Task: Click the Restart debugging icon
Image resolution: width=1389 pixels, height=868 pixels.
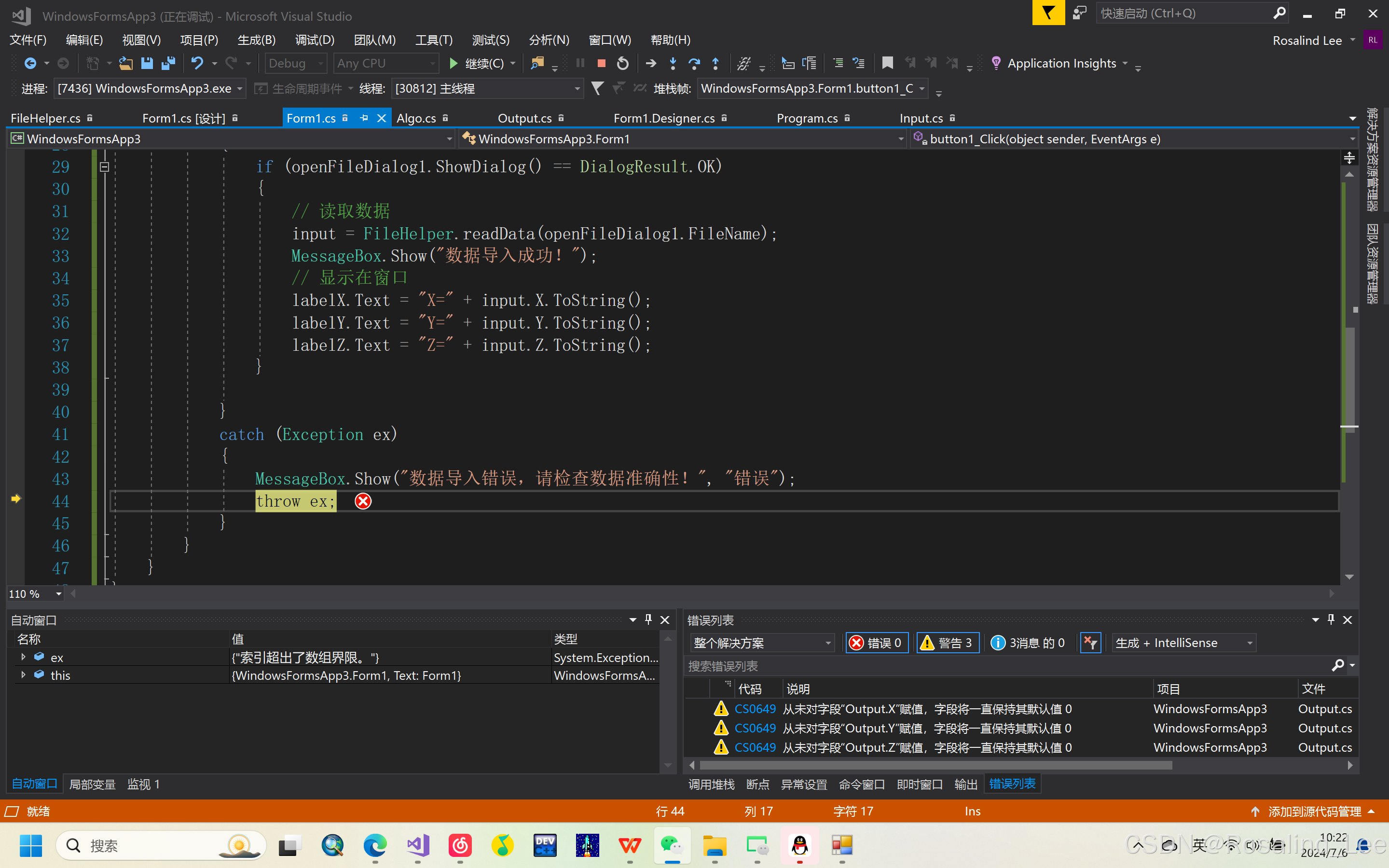Action: coord(622,63)
